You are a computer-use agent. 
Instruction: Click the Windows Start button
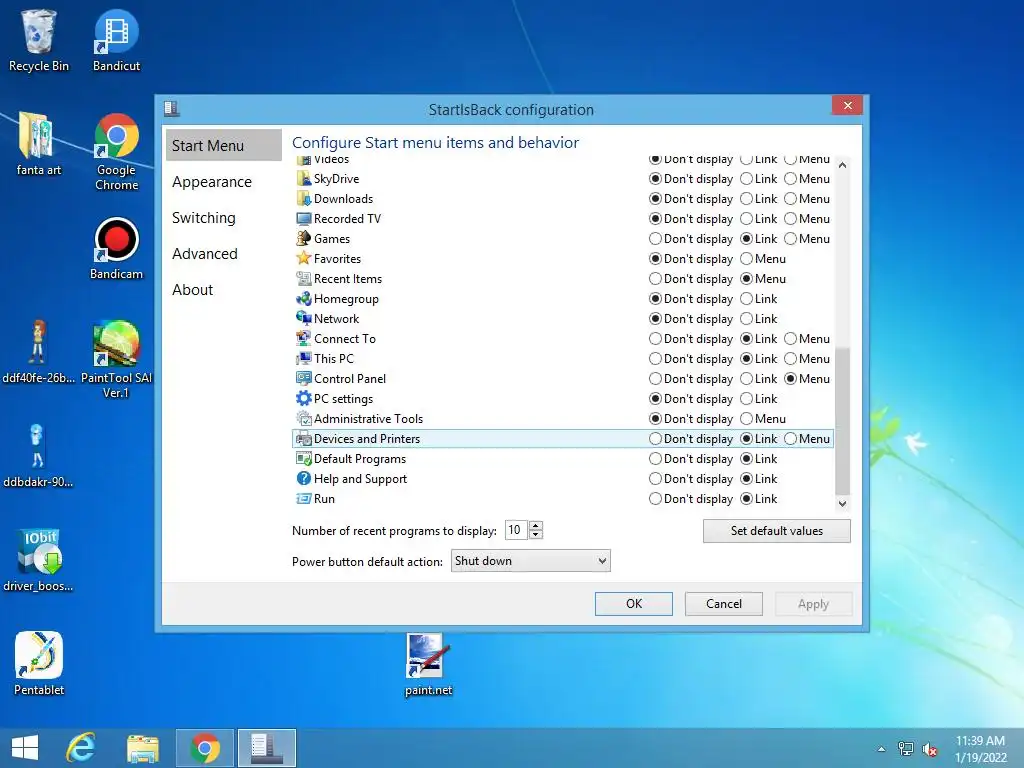pyautogui.click(x=25, y=748)
